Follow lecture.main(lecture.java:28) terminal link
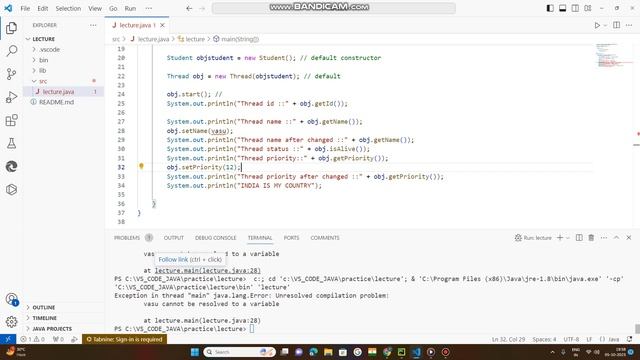The height and width of the screenshot is (360, 640). pyautogui.click(x=207, y=270)
